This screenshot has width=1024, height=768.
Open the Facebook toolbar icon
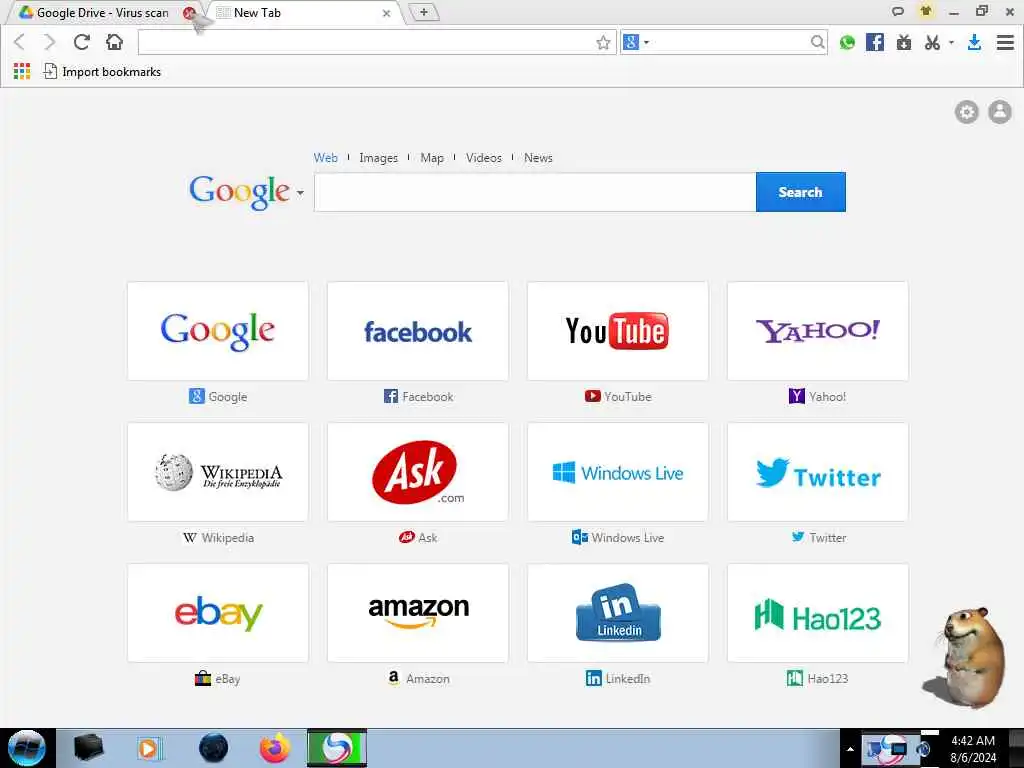click(x=875, y=42)
